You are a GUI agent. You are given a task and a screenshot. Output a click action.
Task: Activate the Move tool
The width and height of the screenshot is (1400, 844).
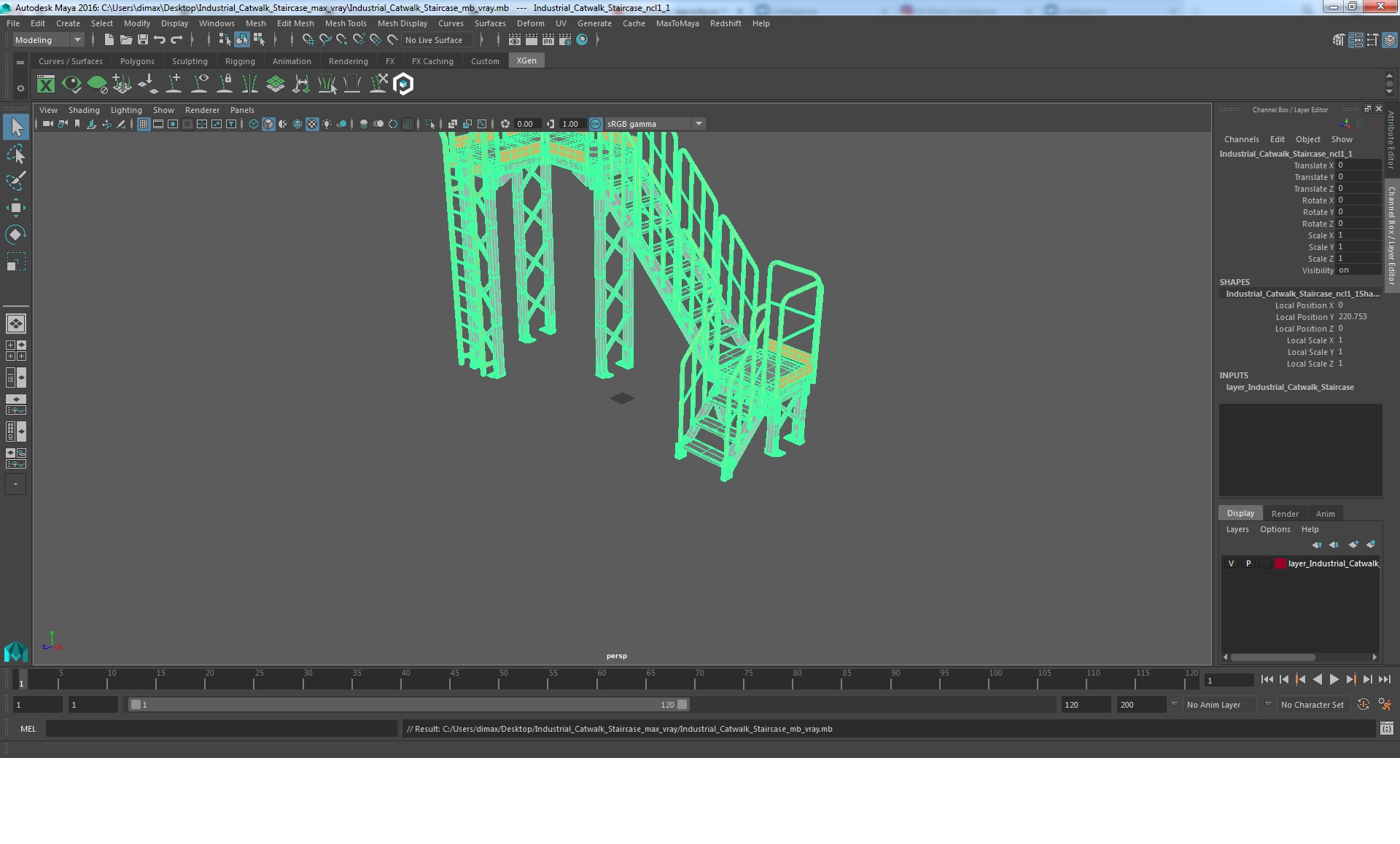coord(15,208)
